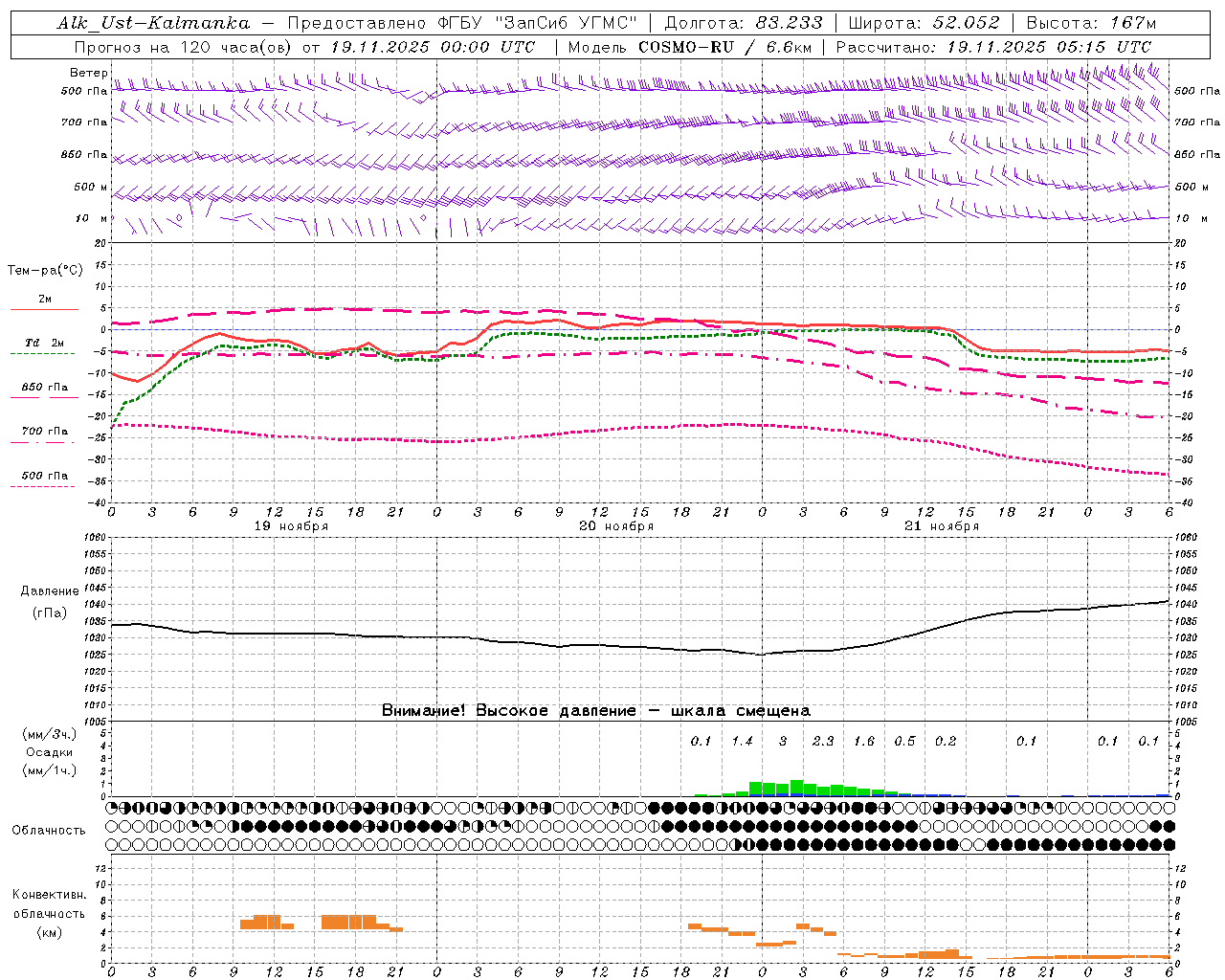Image resolution: width=1225 pixels, height=980 pixels.
Task: Click the 500 м wind level label at left
Action: click(x=91, y=187)
